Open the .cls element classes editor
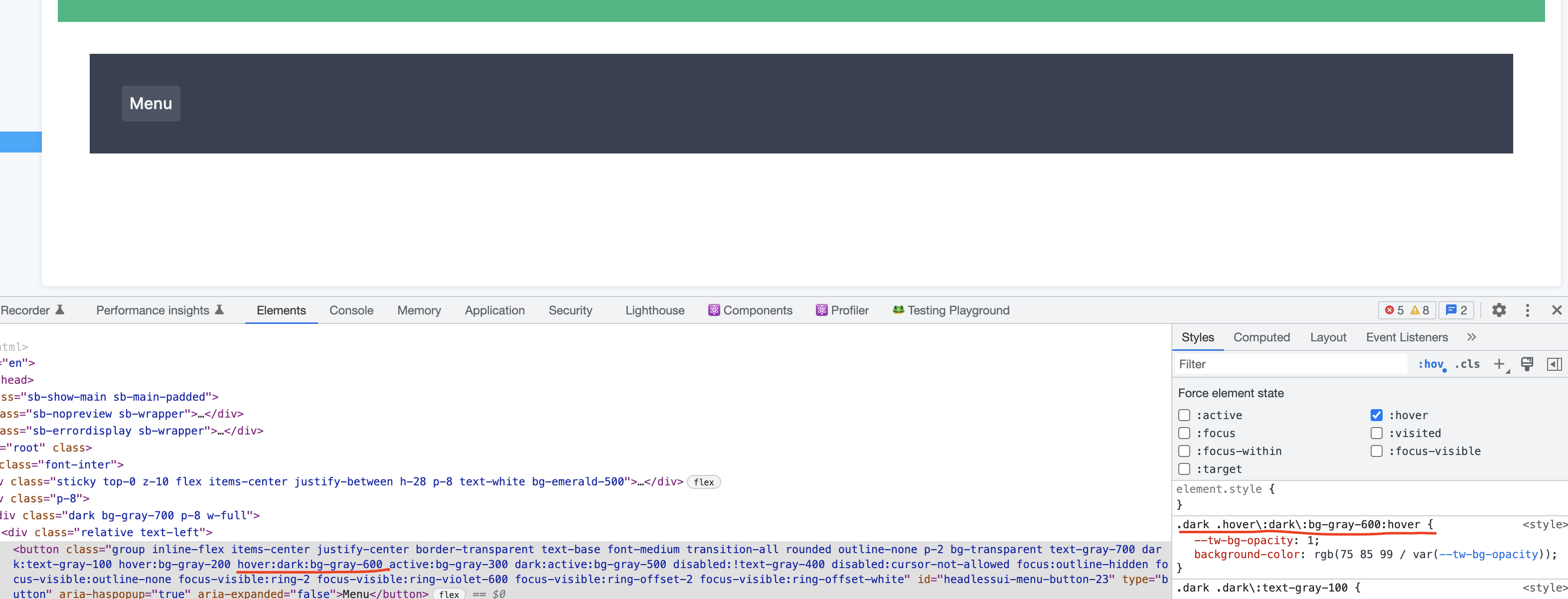The width and height of the screenshot is (1568, 599). [1467, 364]
